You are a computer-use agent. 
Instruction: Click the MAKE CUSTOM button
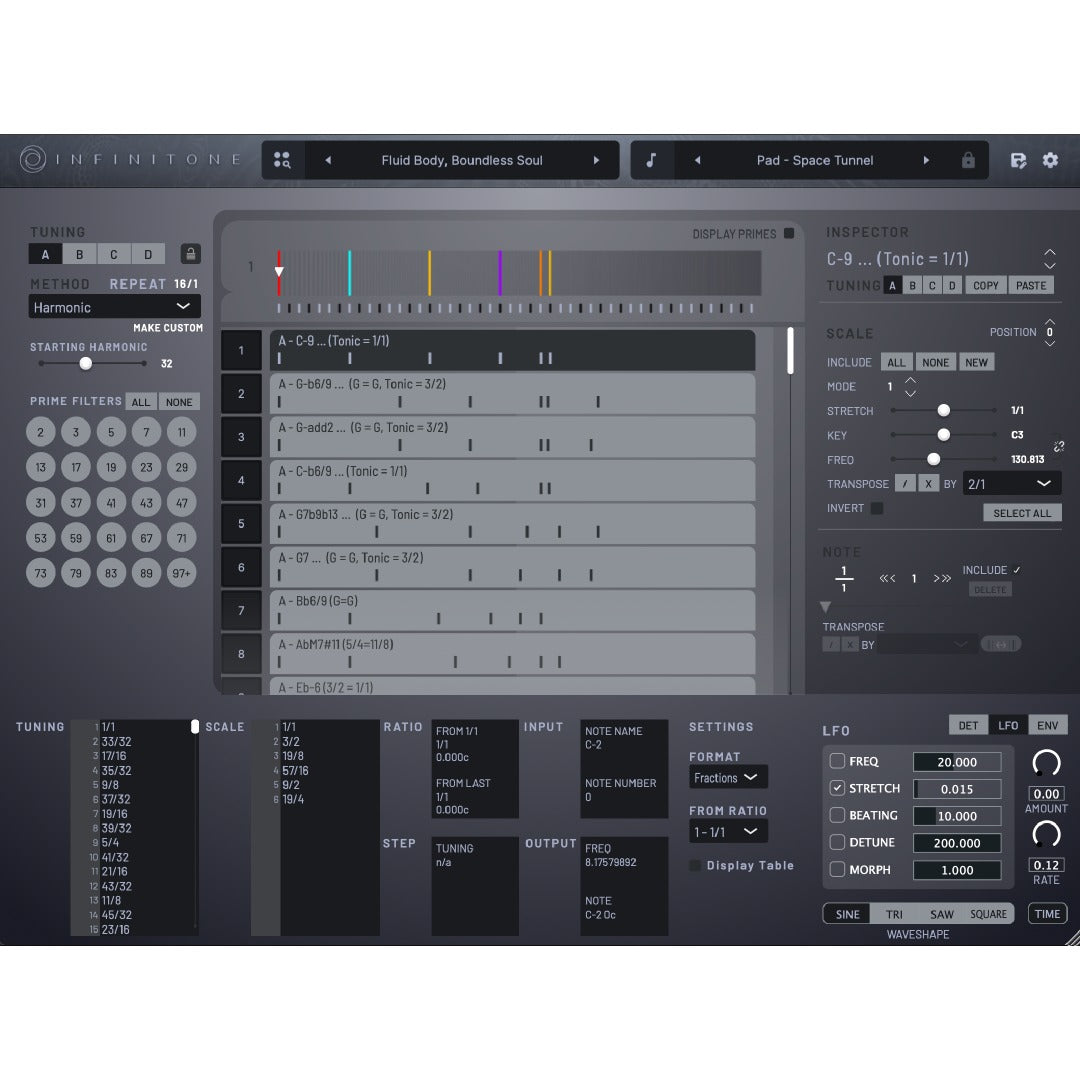[168, 327]
